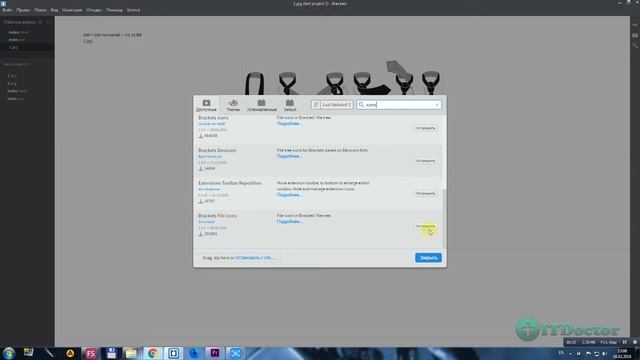This screenshot has height=360, width=640.
Task: Open author link under Brackets Devicons
Action: (210, 156)
